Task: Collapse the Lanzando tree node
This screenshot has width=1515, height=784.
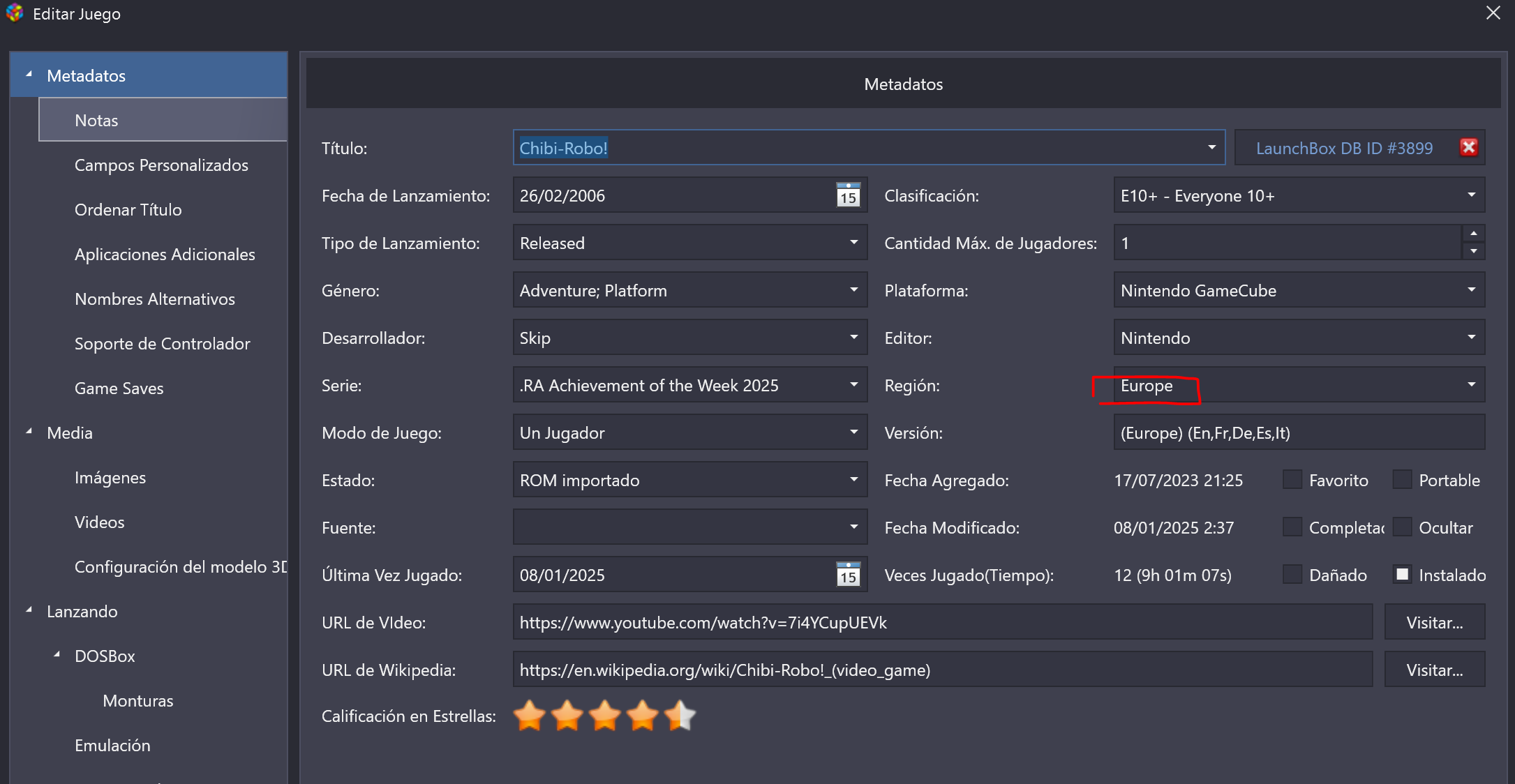Action: [x=29, y=610]
